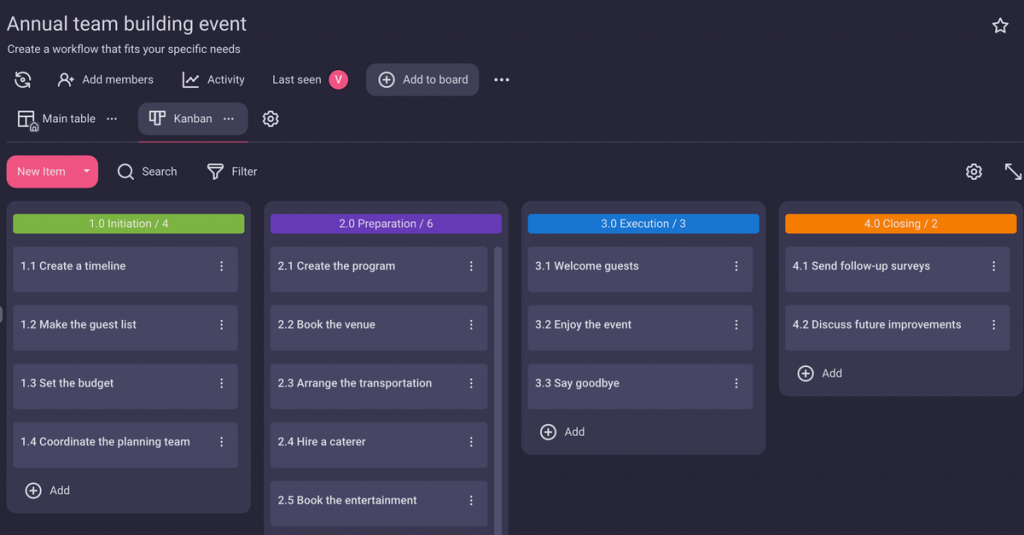Click the Last seen user avatar

[x=338, y=80]
